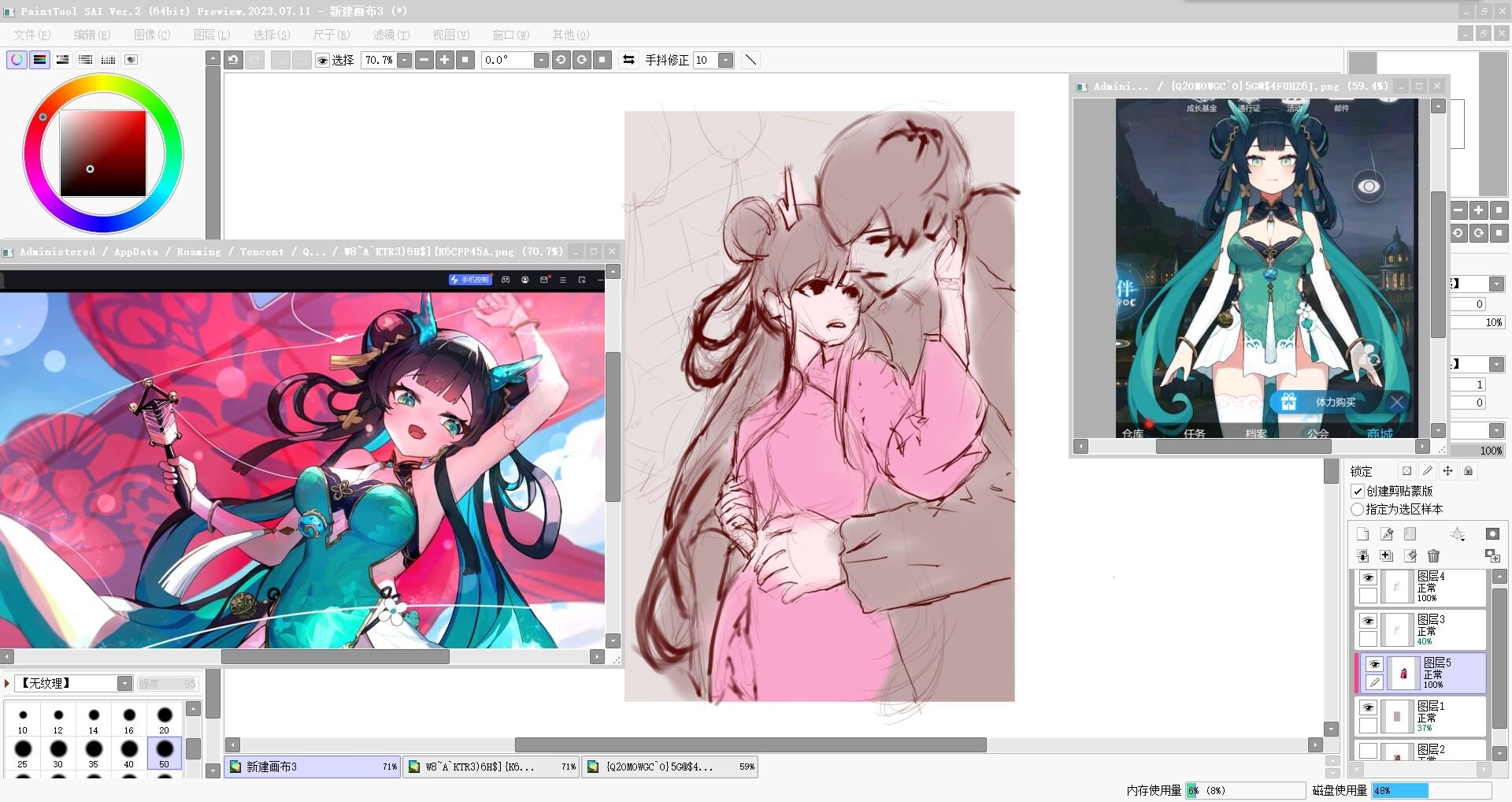Open the rotation angle 0.0° dropdown
The image size is (1512, 802).
540,60
